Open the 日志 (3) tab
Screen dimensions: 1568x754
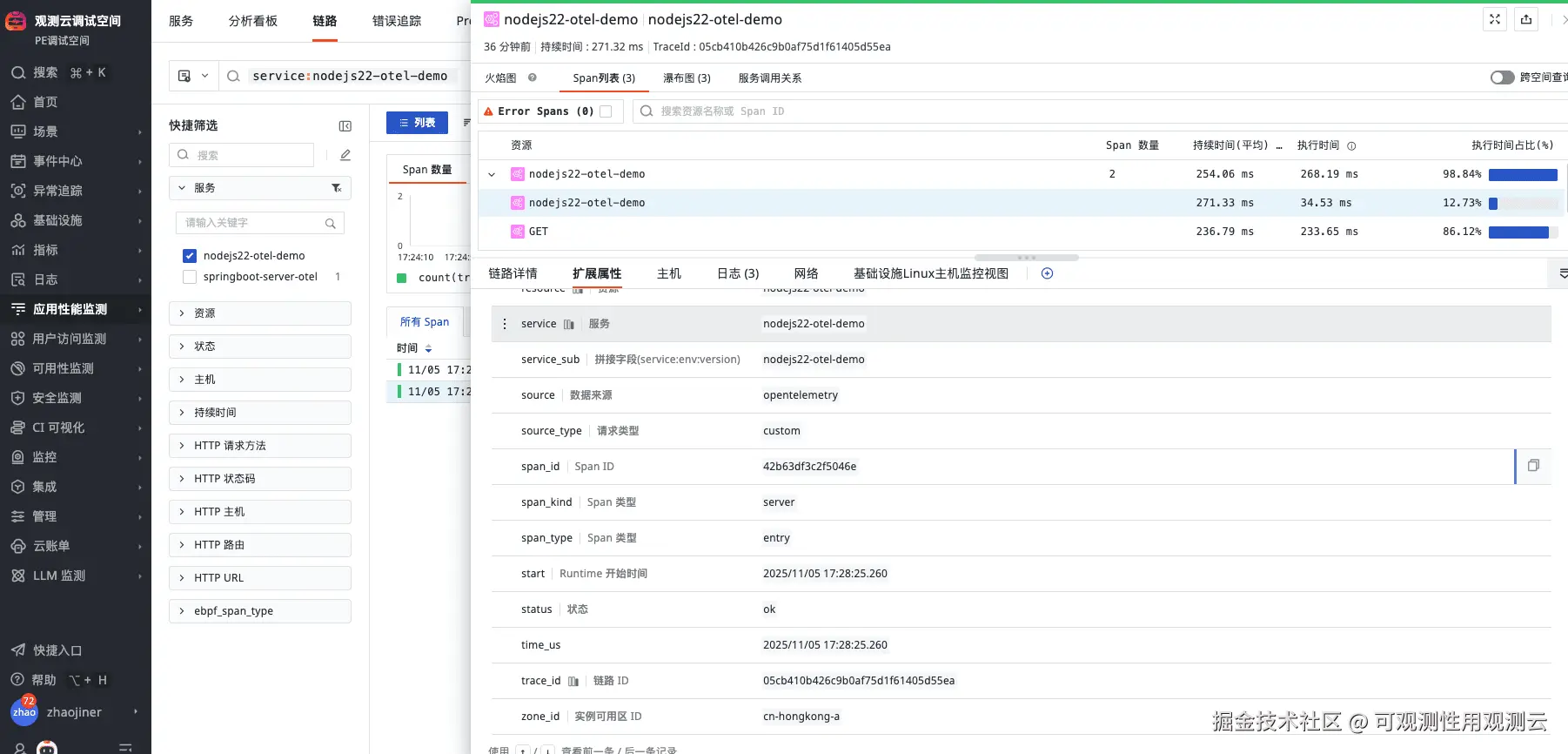pyautogui.click(x=737, y=273)
